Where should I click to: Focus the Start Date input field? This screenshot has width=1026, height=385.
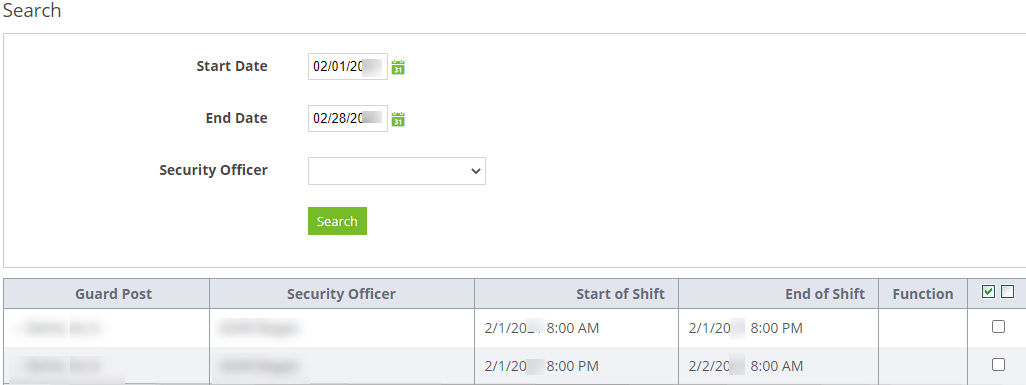coord(347,66)
